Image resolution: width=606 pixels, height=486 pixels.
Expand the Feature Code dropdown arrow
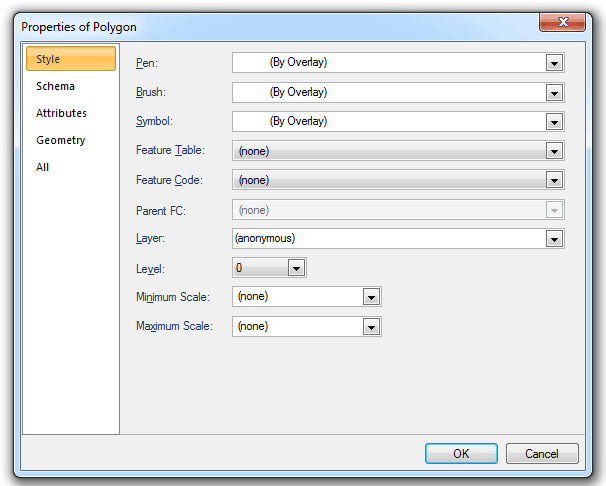[554, 181]
